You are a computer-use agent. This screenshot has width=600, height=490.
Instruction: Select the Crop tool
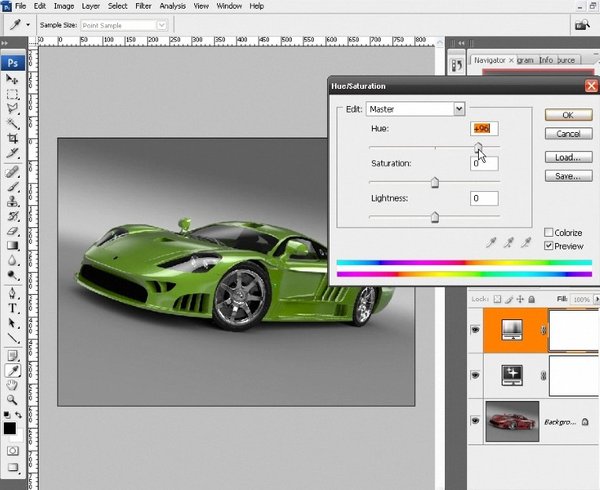pyautogui.click(x=13, y=138)
